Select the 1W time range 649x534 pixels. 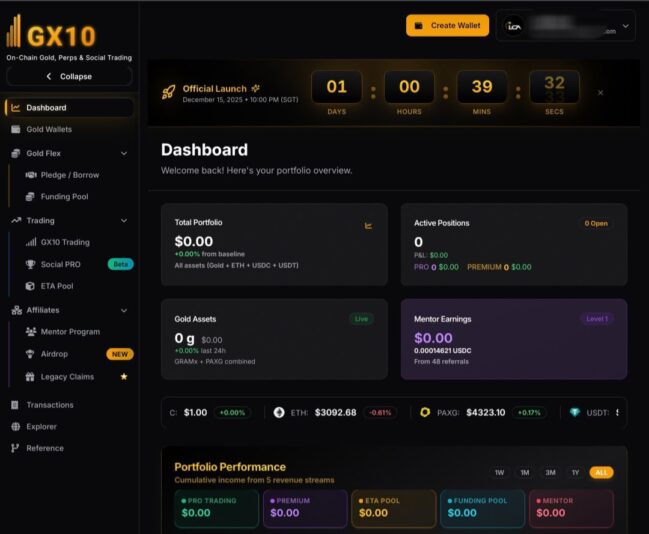pyautogui.click(x=499, y=472)
